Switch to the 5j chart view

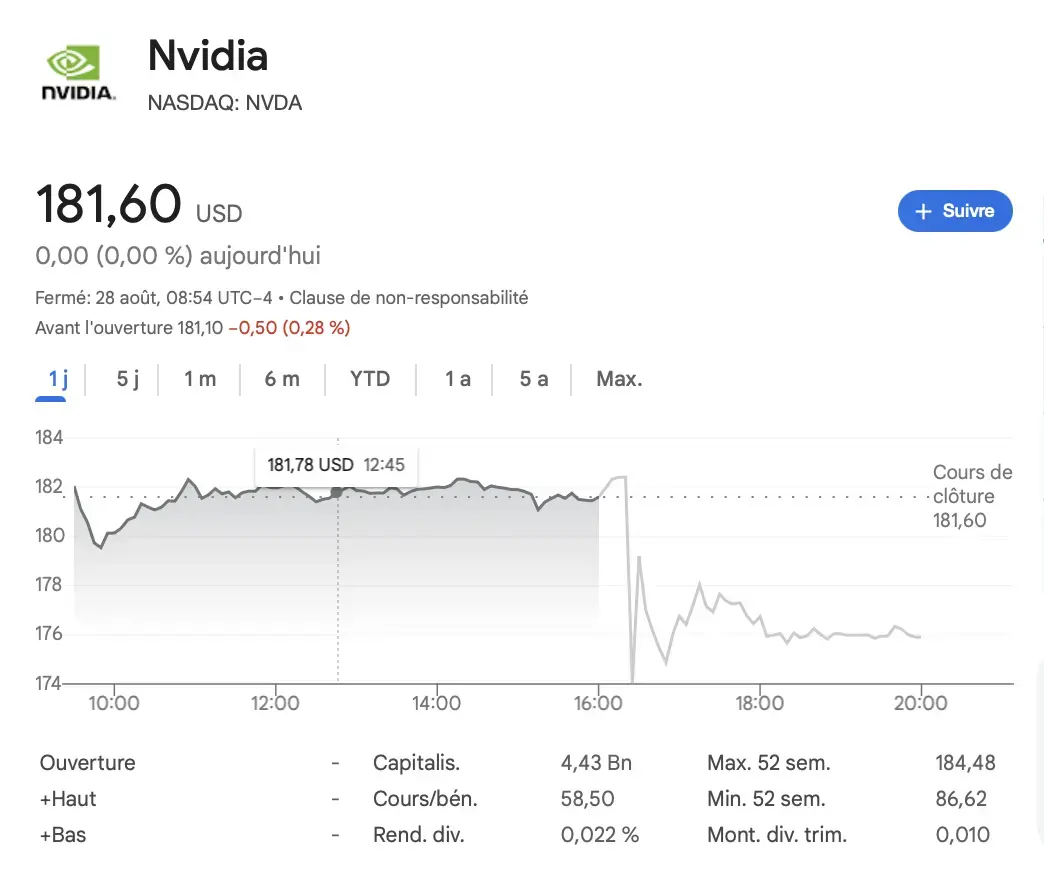[x=125, y=379]
